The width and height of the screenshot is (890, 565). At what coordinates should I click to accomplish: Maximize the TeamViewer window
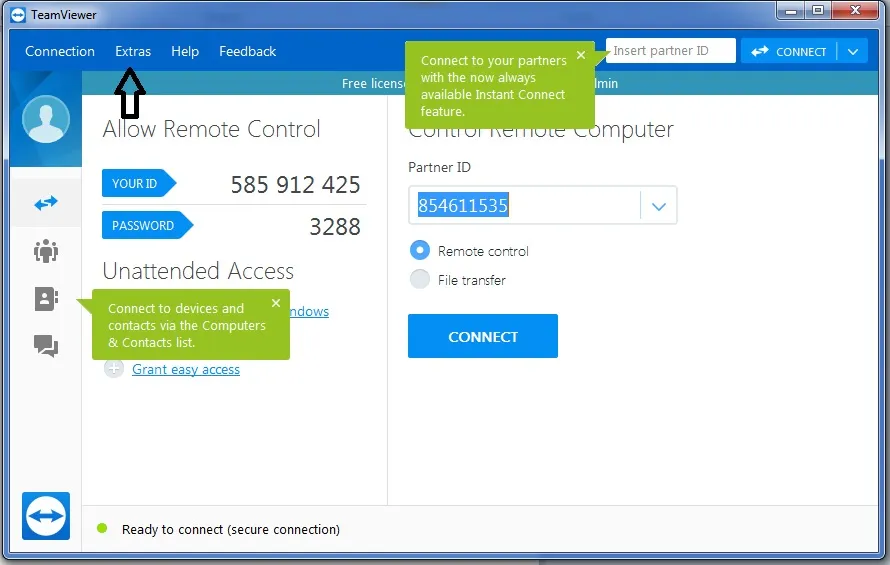(x=818, y=11)
